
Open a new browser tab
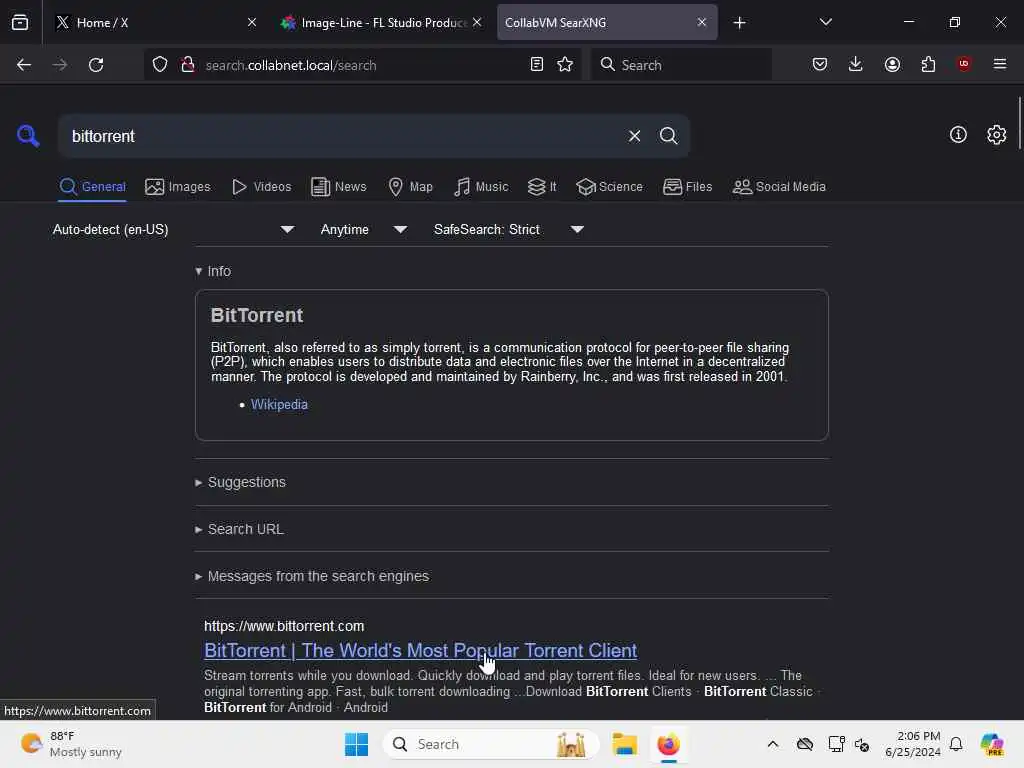(739, 23)
